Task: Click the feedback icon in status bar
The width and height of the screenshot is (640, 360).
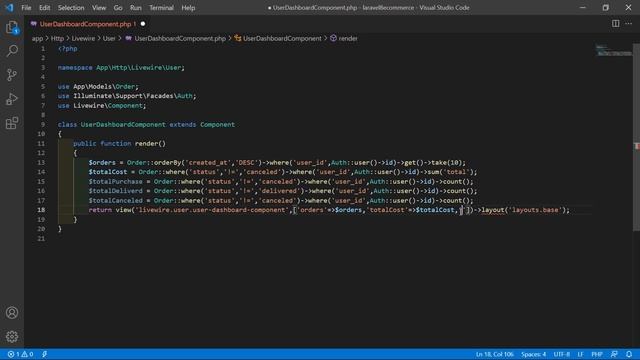Action: 614,354
